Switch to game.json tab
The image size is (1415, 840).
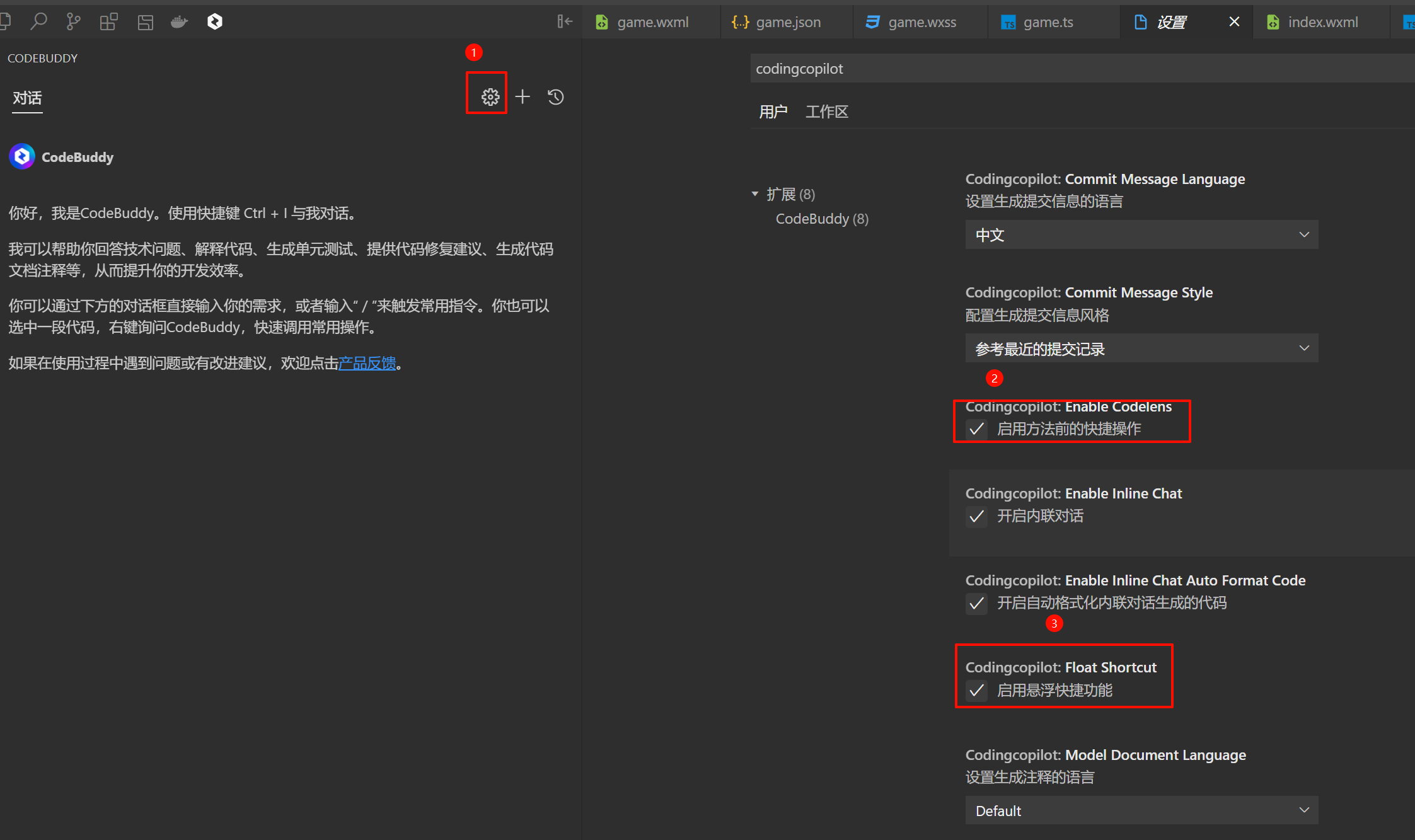coord(787,22)
